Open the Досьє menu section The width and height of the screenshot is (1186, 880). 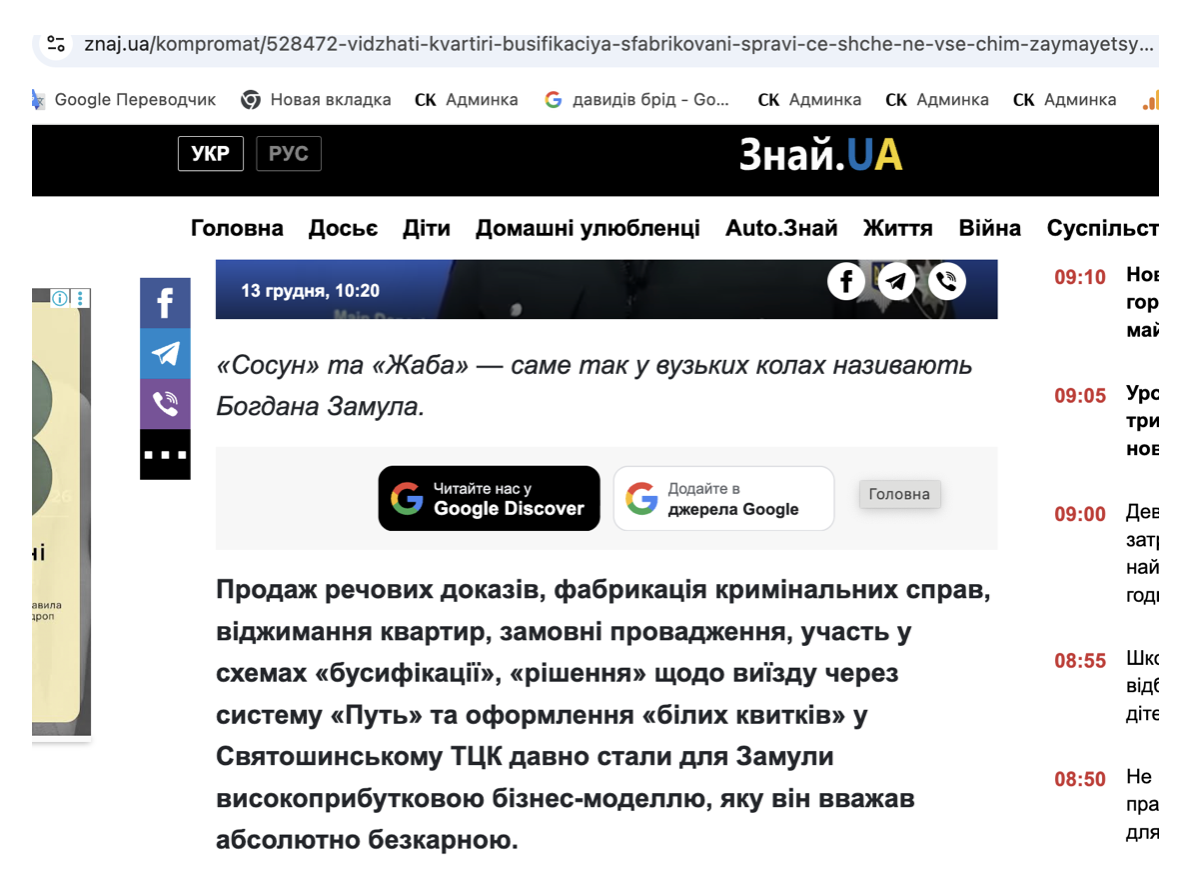point(343,228)
